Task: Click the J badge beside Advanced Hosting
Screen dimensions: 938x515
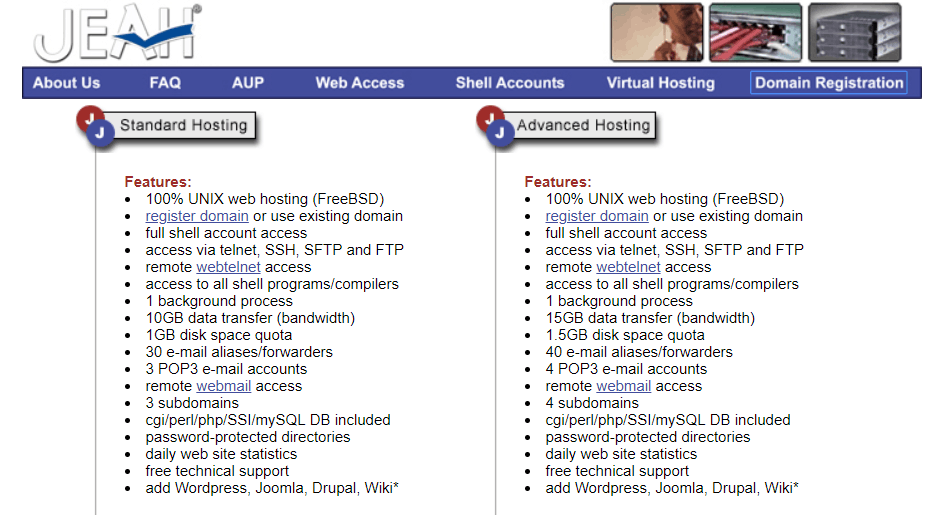Action: [495, 127]
